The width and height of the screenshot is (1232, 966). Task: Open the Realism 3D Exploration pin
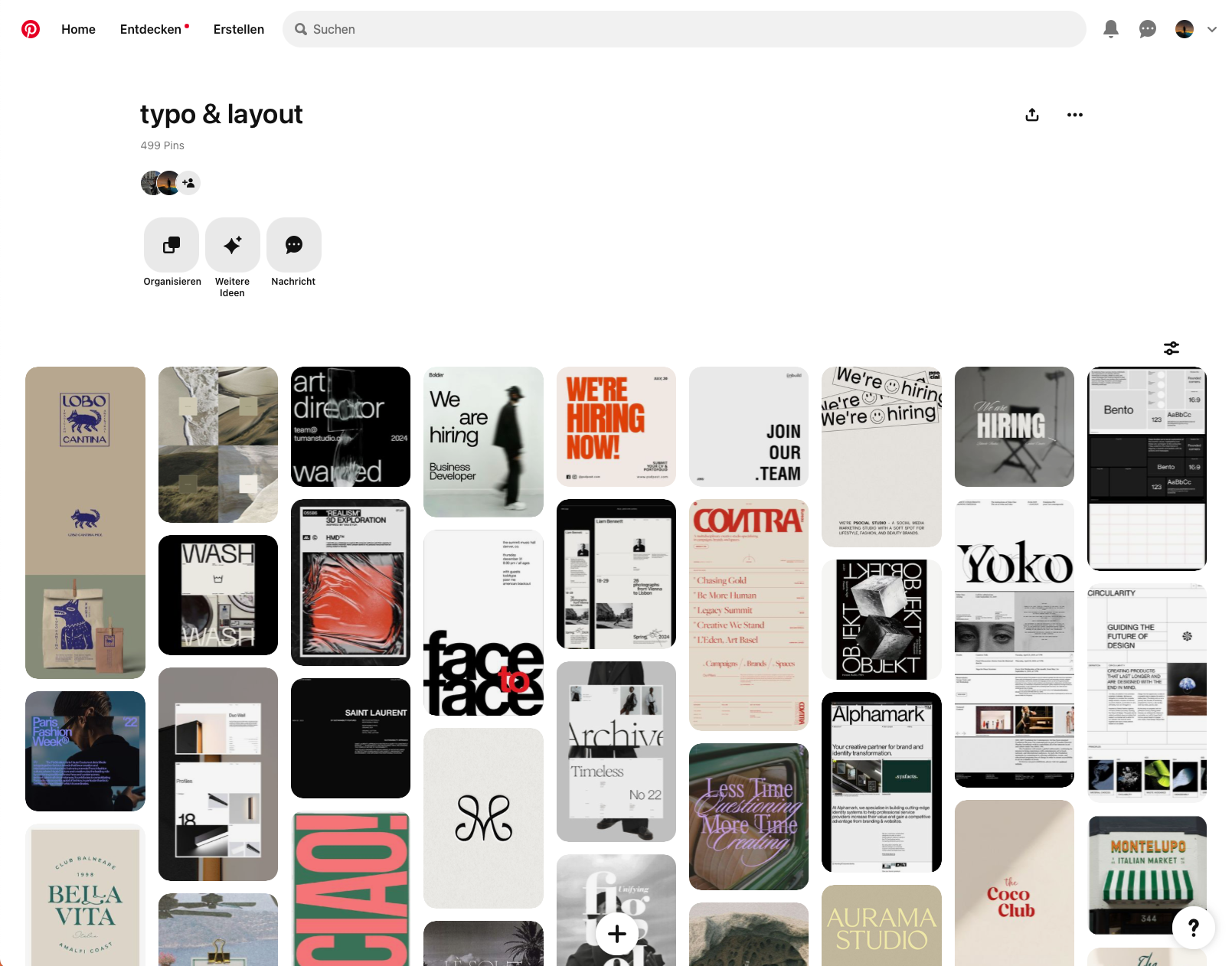click(351, 583)
